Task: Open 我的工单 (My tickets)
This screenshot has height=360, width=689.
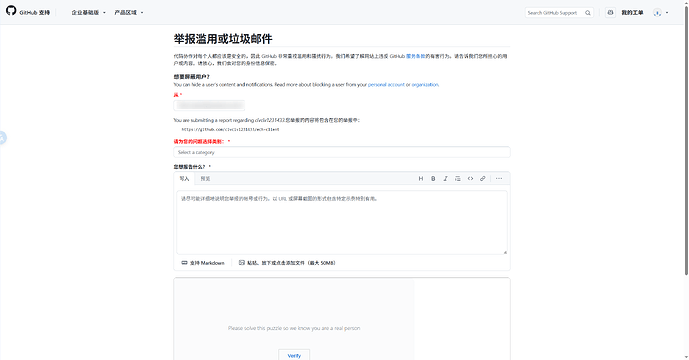Action: coord(632,13)
